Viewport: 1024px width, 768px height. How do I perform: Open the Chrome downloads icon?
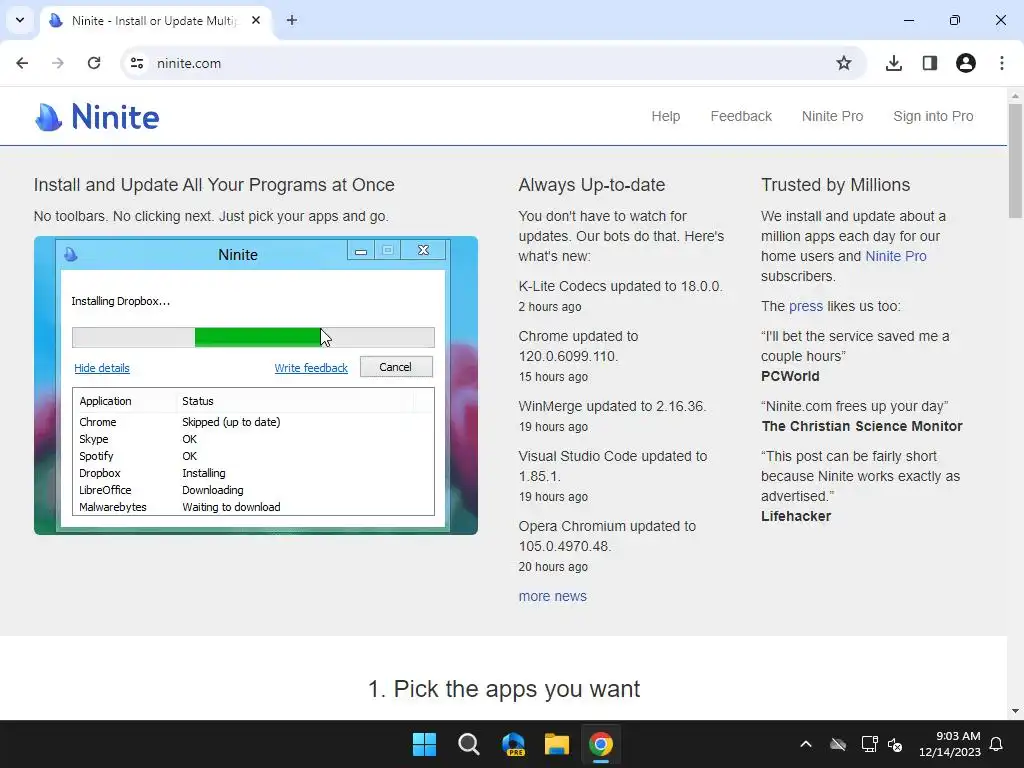pos(893,63)
